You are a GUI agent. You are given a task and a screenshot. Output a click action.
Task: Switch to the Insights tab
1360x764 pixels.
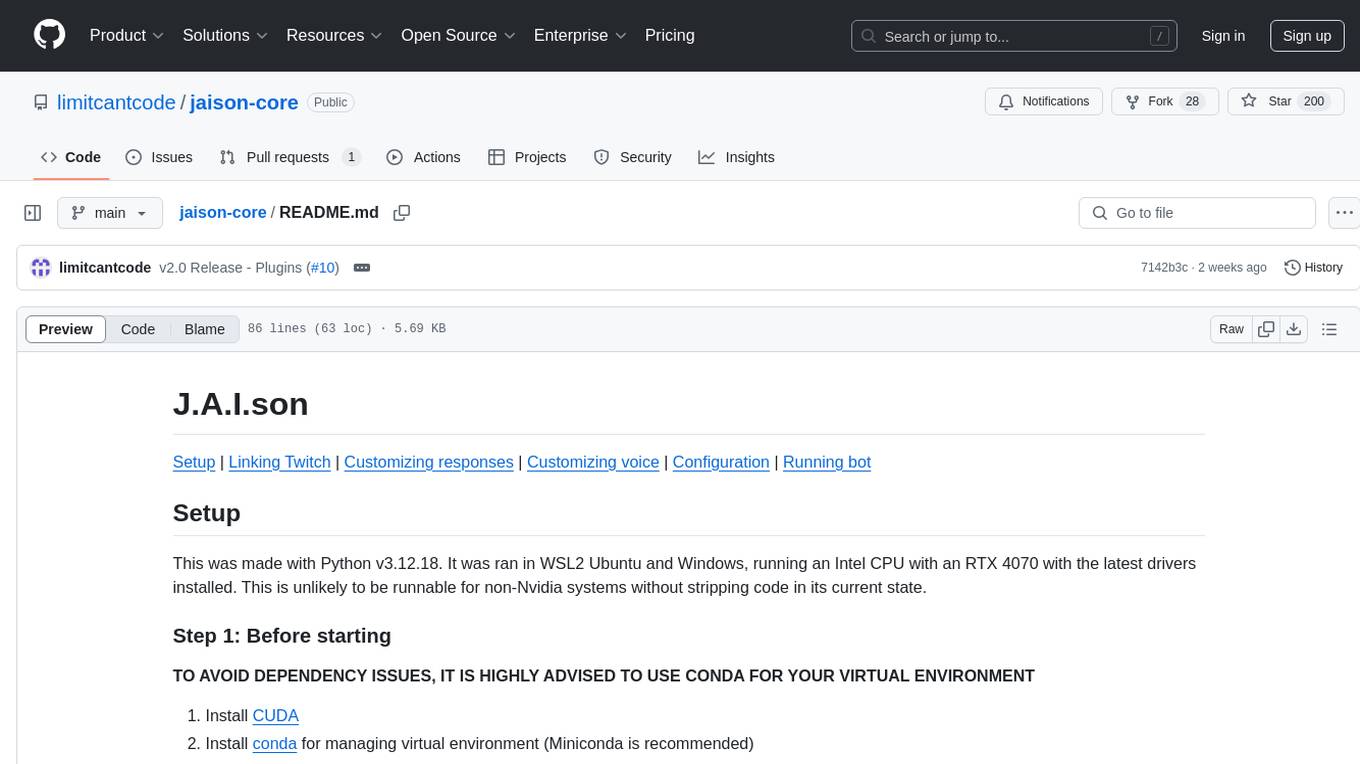737,157
